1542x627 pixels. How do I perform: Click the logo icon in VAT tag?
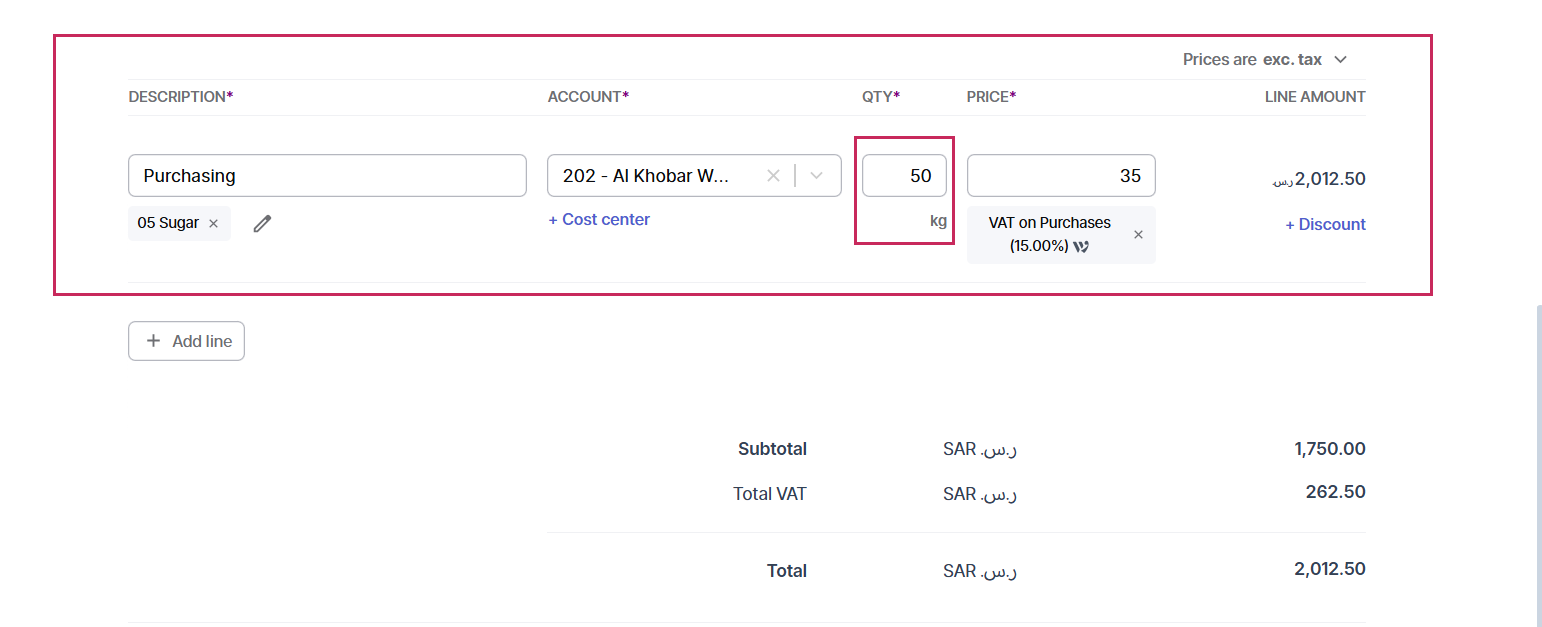tap(1081, 246)
